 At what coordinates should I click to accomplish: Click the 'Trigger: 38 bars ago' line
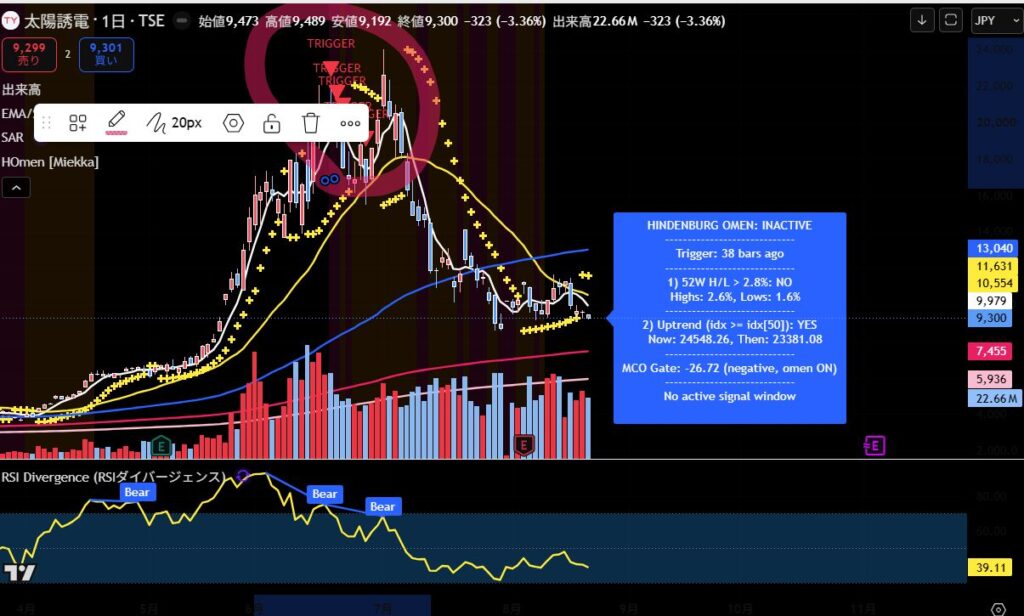729,253
